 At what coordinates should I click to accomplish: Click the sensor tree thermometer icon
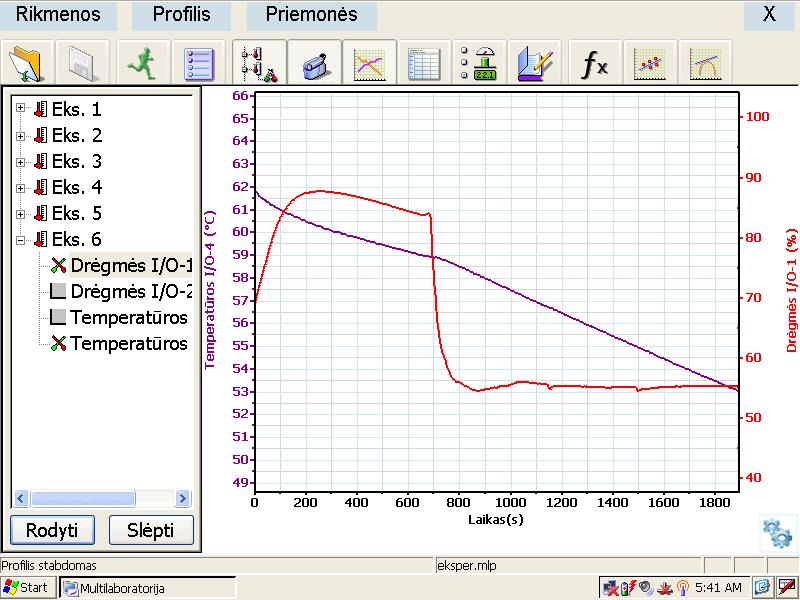click(259, 62)
